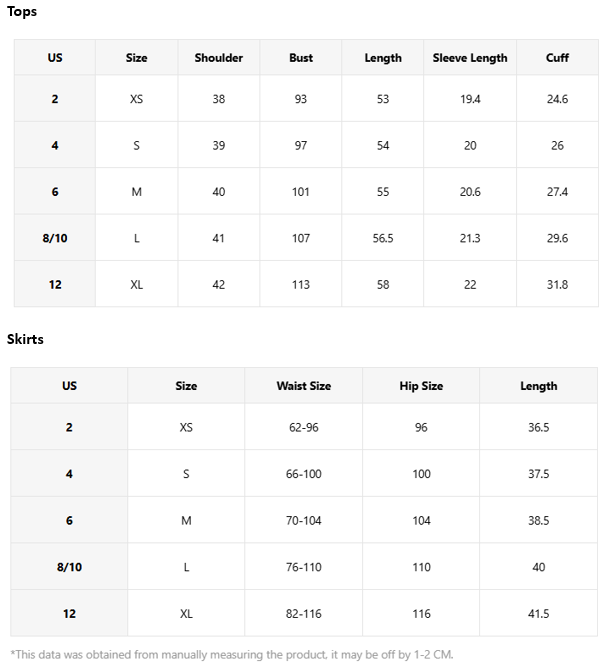Select the 56.5 length value in Tops
Screen dimensions: 609x671
point(383,238)
